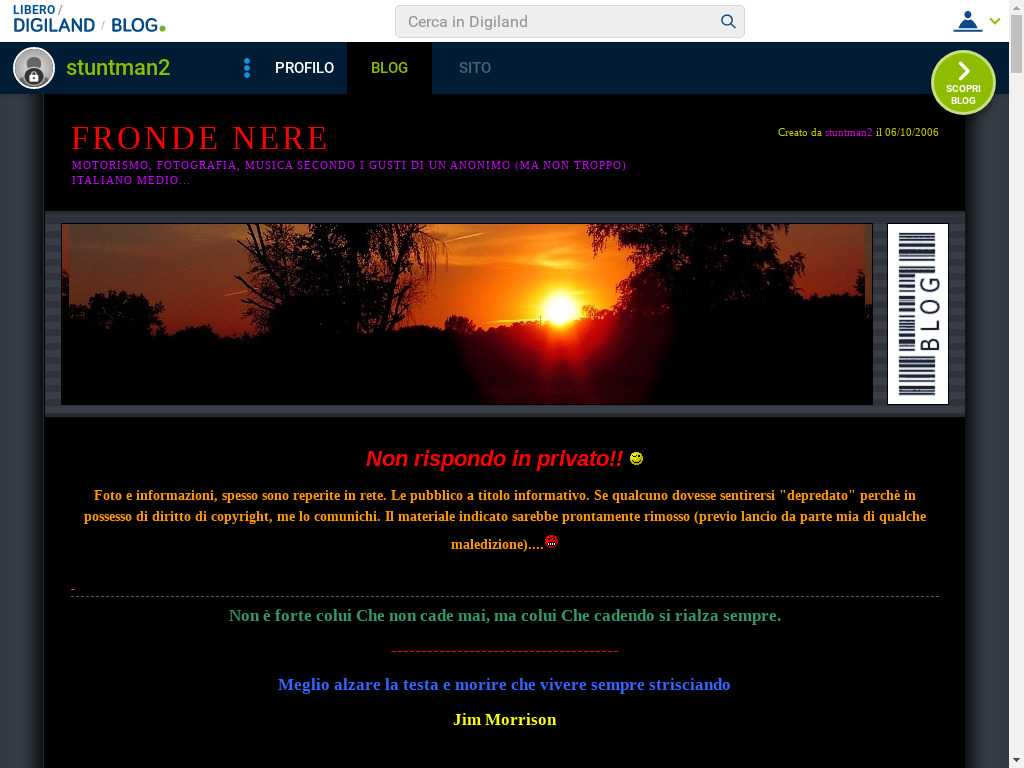Click the scrollbar down arrow
The width and height of the screenshot is (1024, 768).
[1016, 760]
